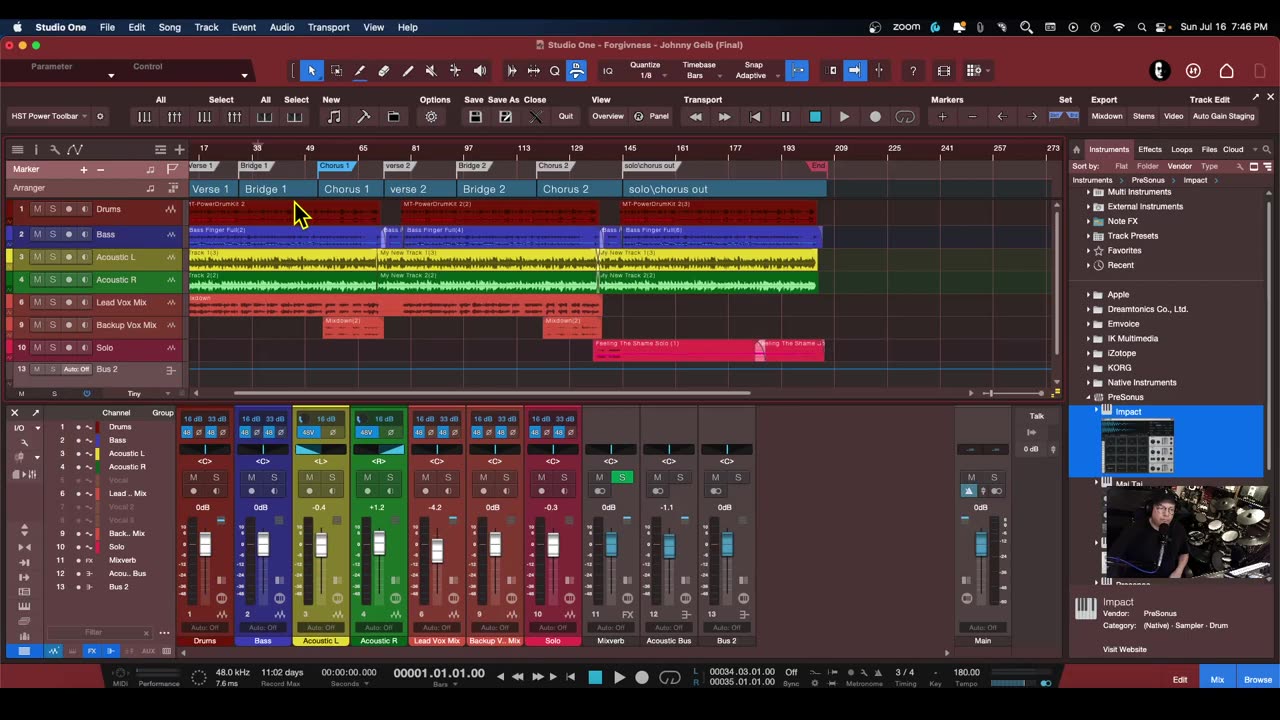
Task: Go to the browser Home icon
Action: 1077,149
